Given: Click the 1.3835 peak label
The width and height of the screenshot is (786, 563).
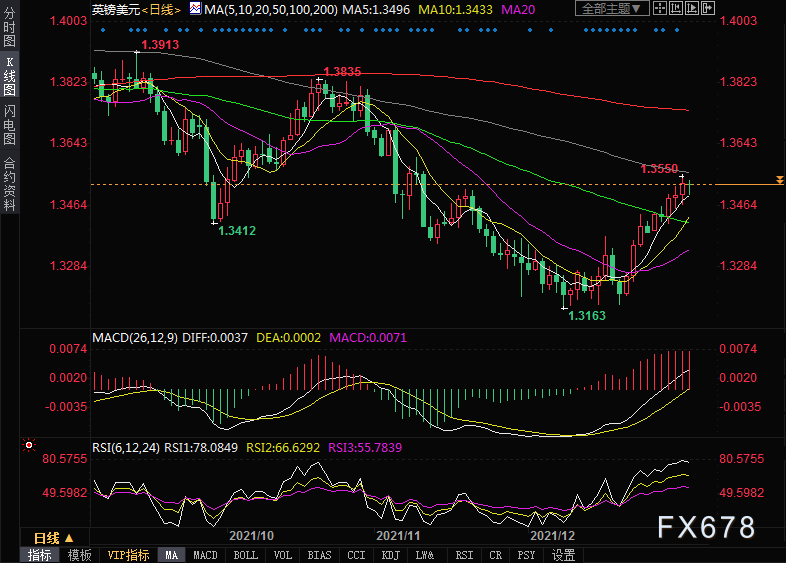Looking at the screenshot, I should pos(342,72).
